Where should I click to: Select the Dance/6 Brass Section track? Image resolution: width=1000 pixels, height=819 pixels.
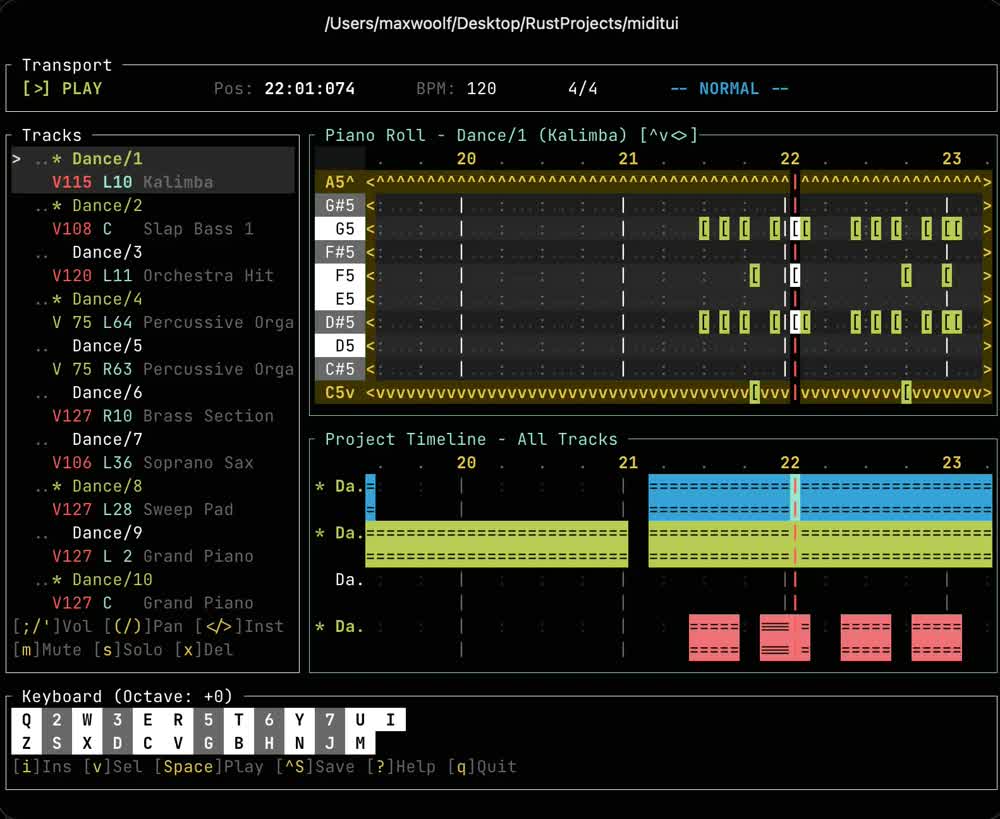[x=153, y=404]
